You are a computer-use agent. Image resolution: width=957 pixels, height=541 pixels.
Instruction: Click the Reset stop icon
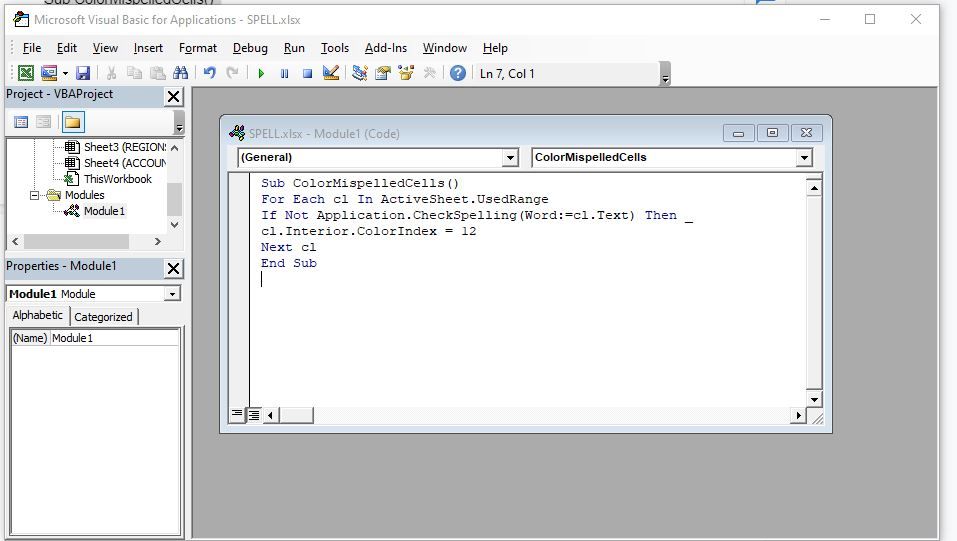[308, 74]
